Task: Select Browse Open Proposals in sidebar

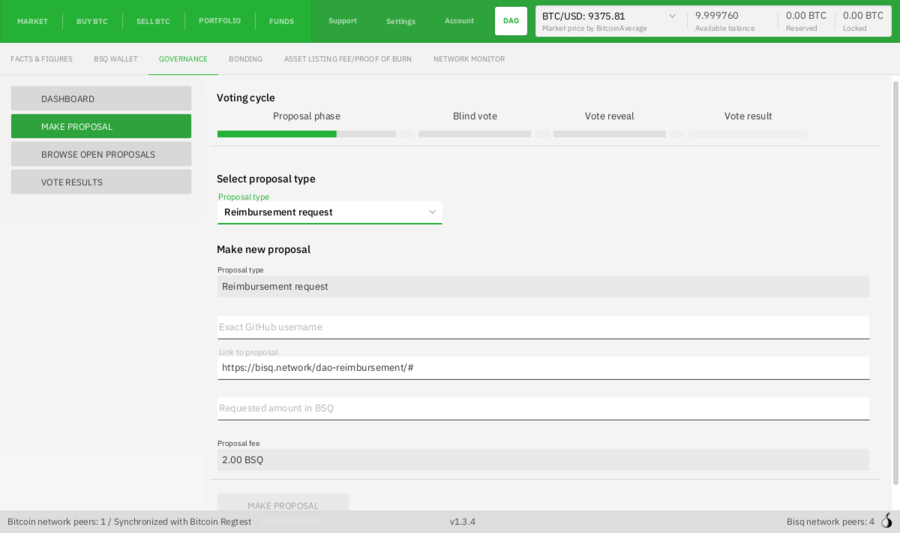Action: point(101,154)
